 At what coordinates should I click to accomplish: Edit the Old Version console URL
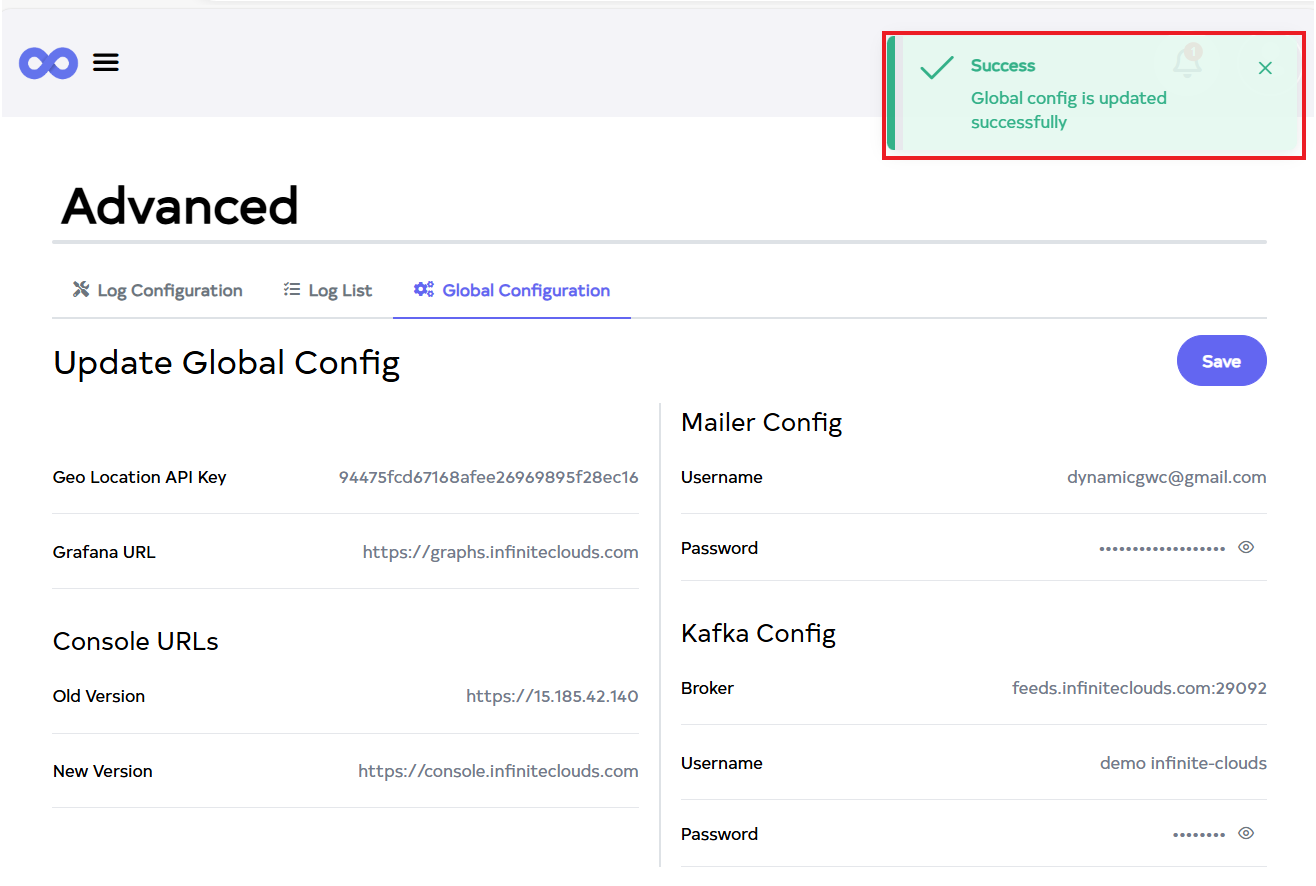tap(552, 696)
